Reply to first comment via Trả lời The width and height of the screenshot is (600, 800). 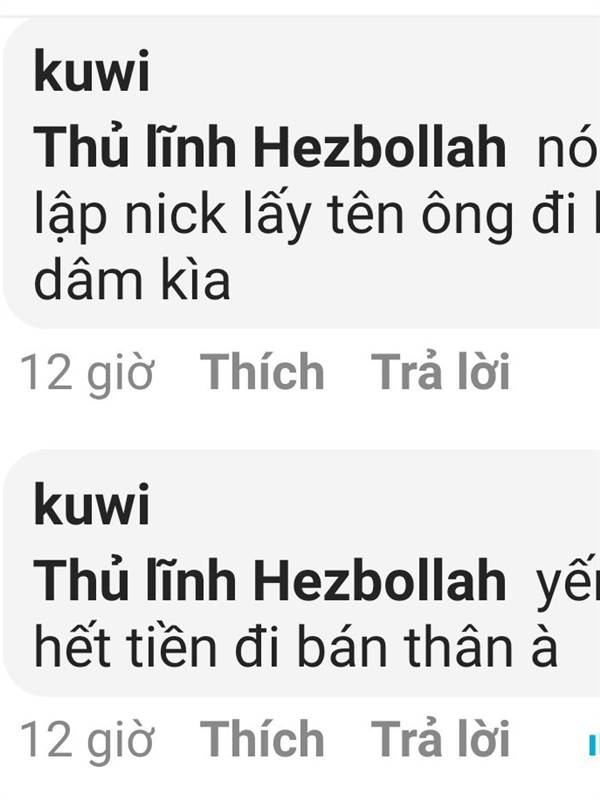(440, 371)
